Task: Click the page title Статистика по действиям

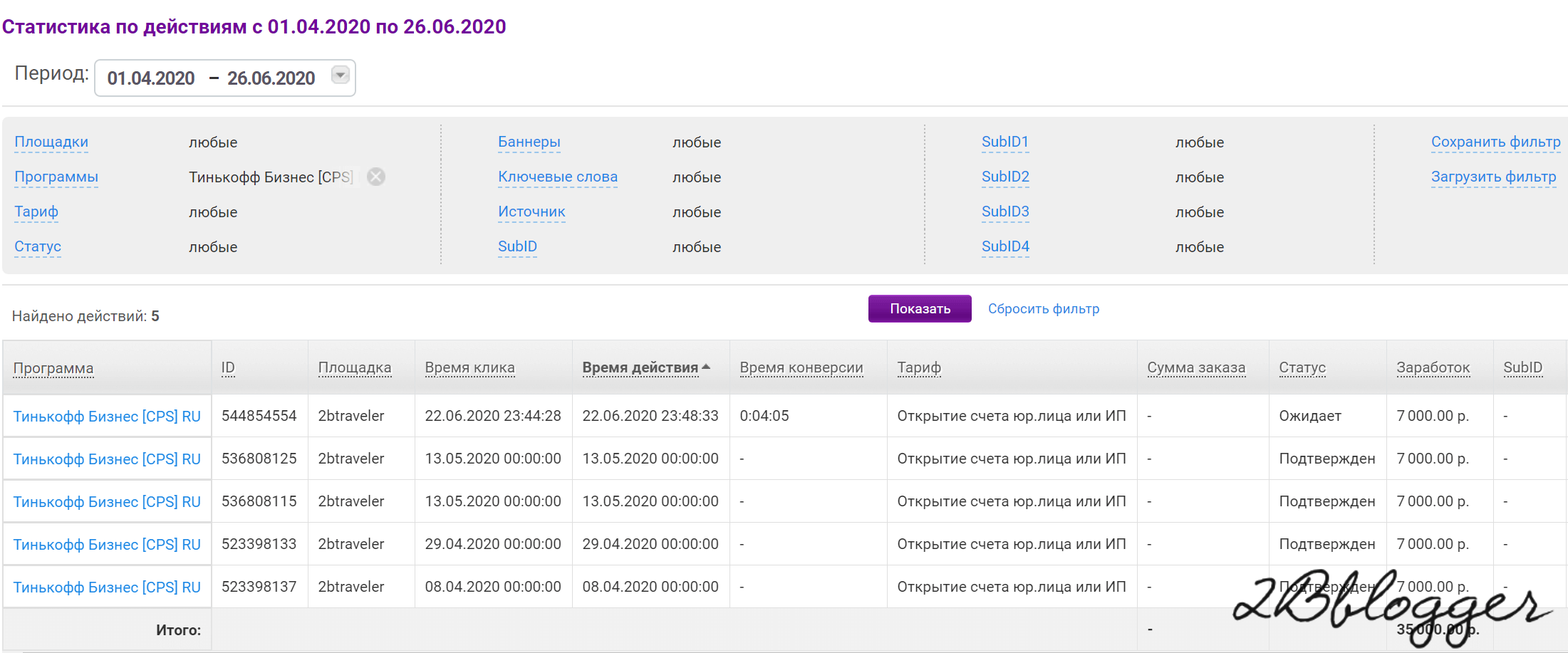Action: tap(254, 26)
